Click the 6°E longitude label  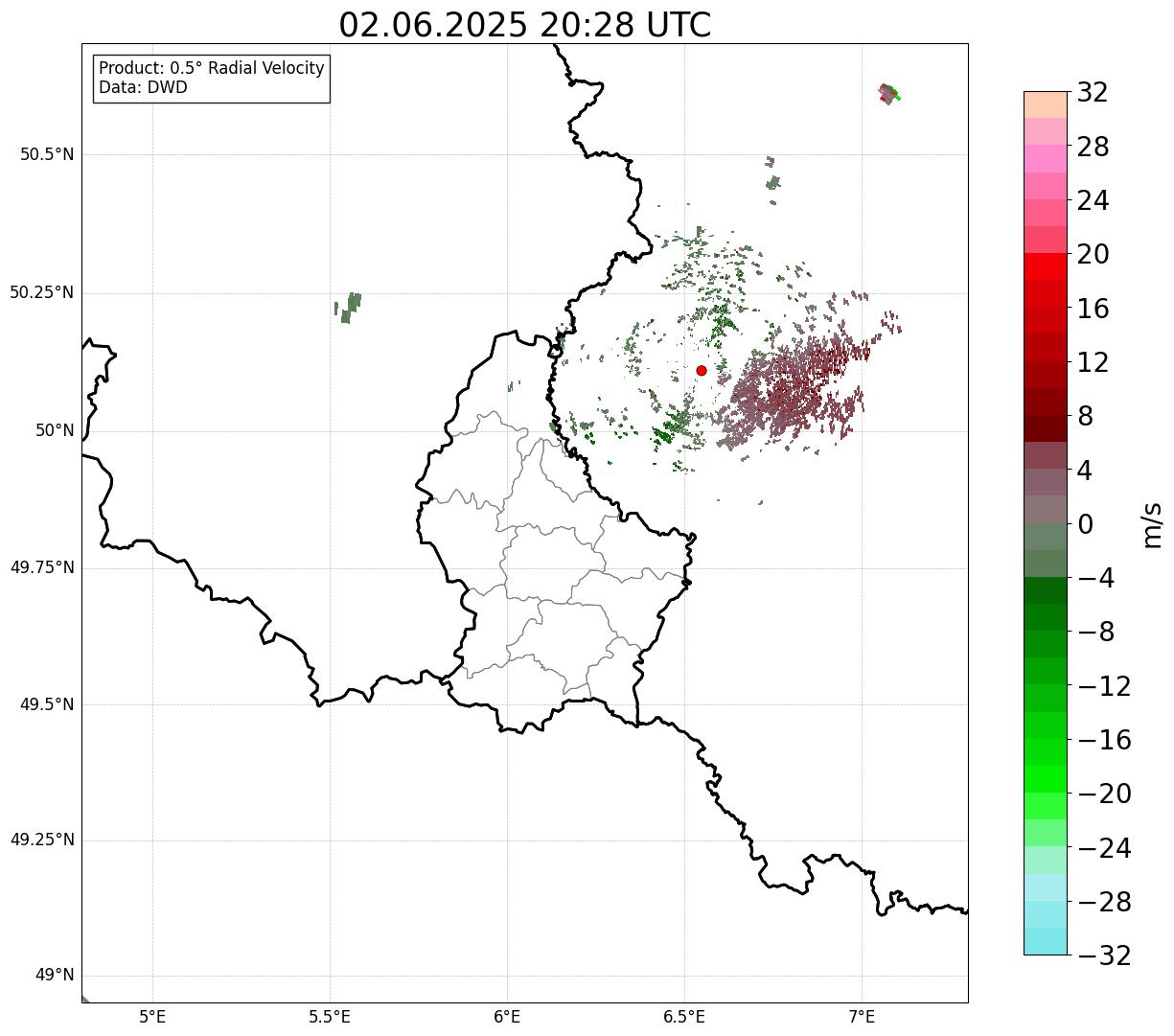(508, 1017)
